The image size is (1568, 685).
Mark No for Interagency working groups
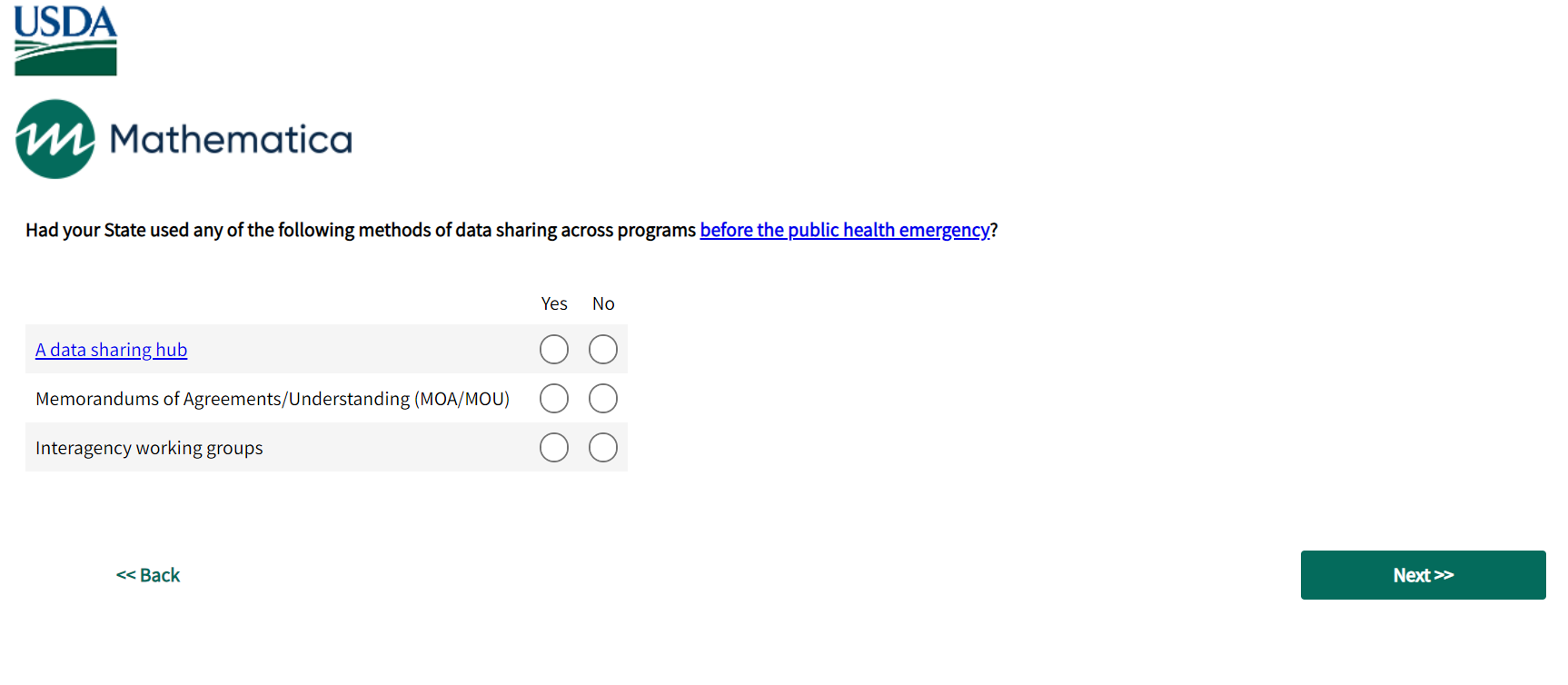(603, 448)
